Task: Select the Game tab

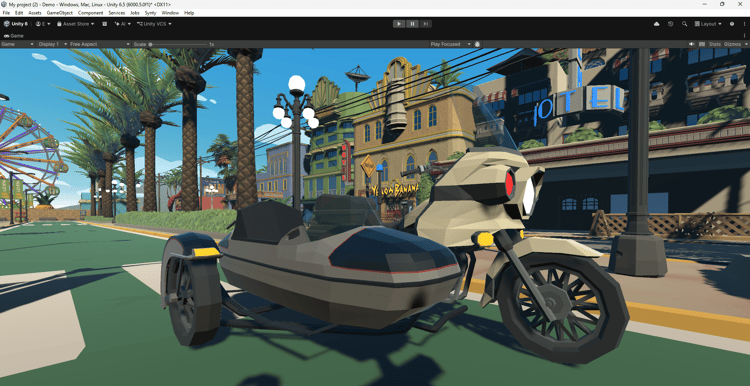Action: [x=13, y=36]
